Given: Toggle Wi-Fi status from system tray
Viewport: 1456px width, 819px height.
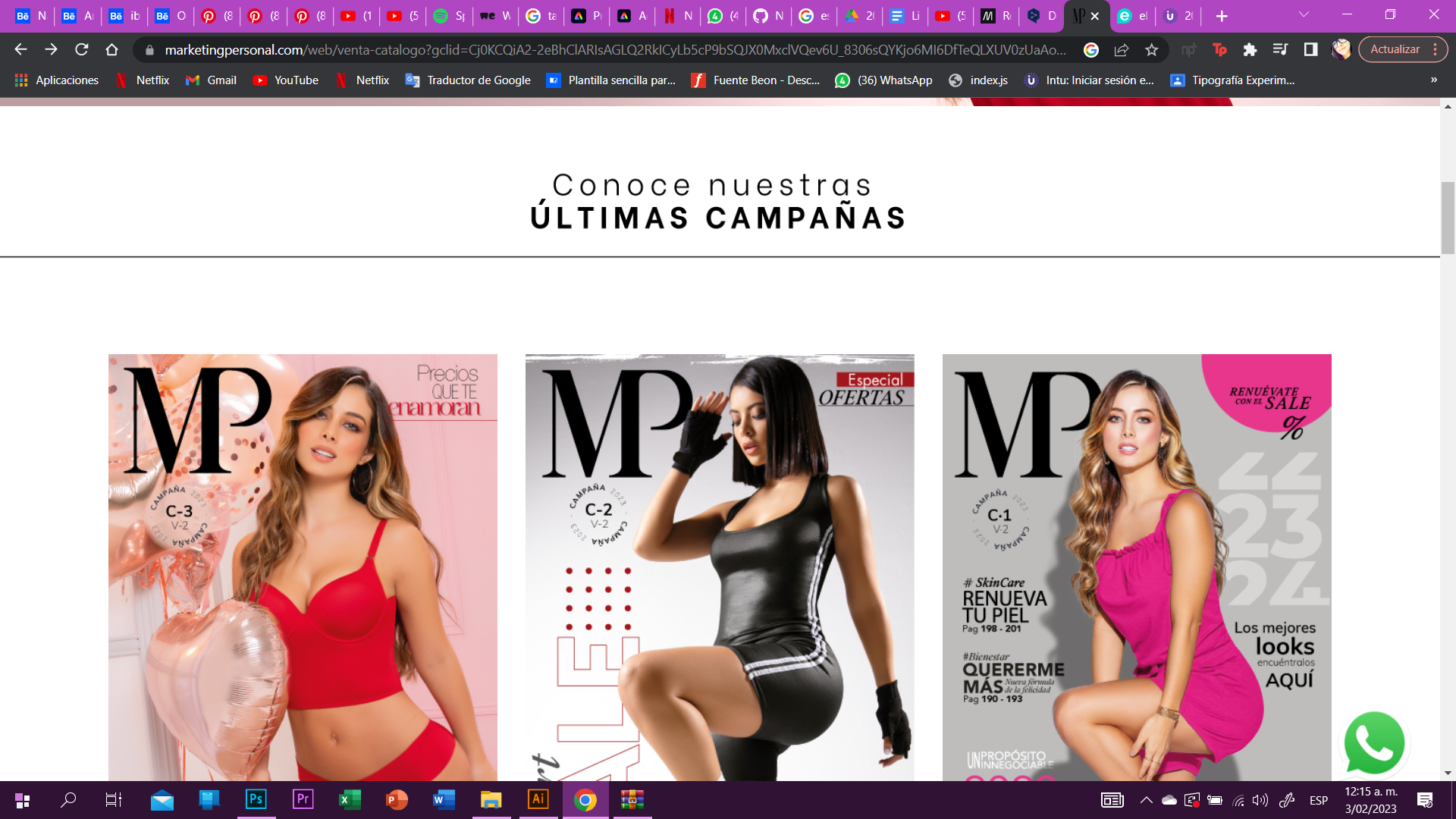Looking at the screenshot, I should [1239, 800].
